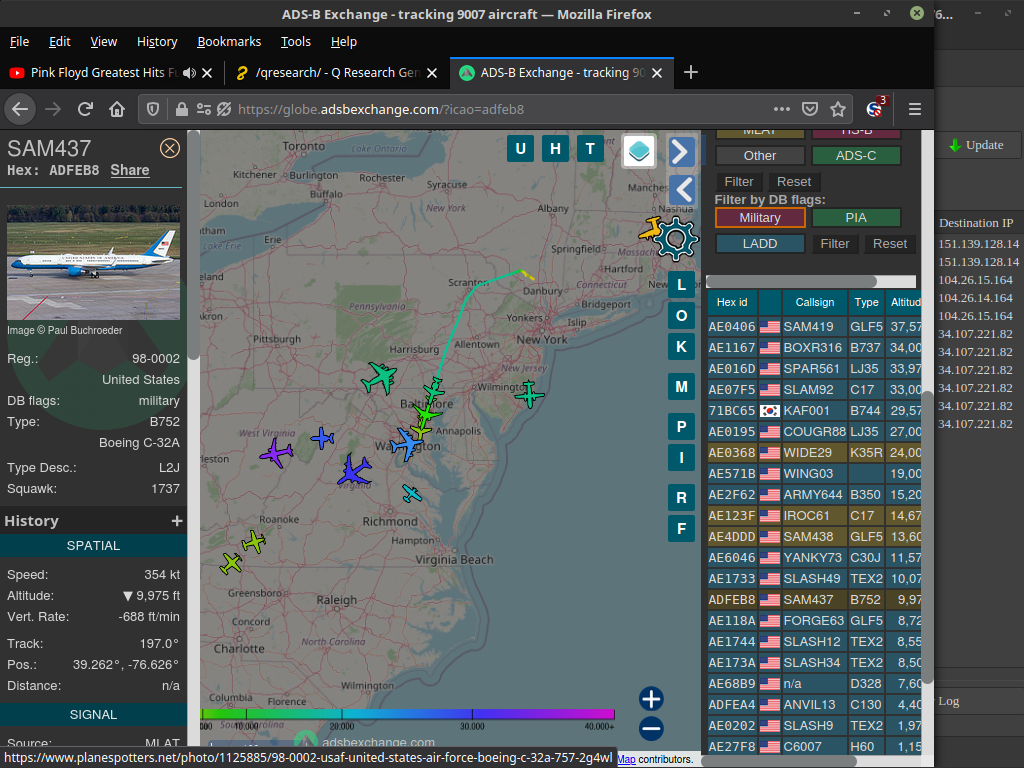
Task: Toggle the O map option button
Action: tap(681, 315)
